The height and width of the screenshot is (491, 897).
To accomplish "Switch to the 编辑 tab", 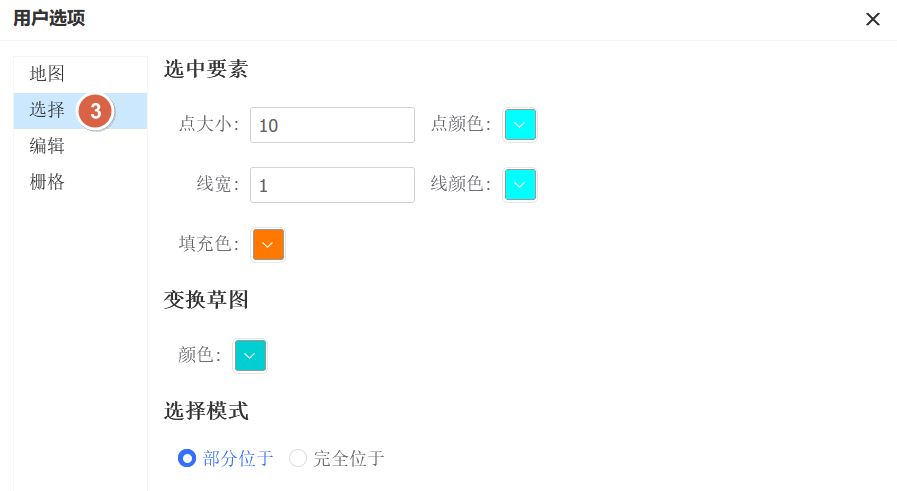I will tap(47, 146).
